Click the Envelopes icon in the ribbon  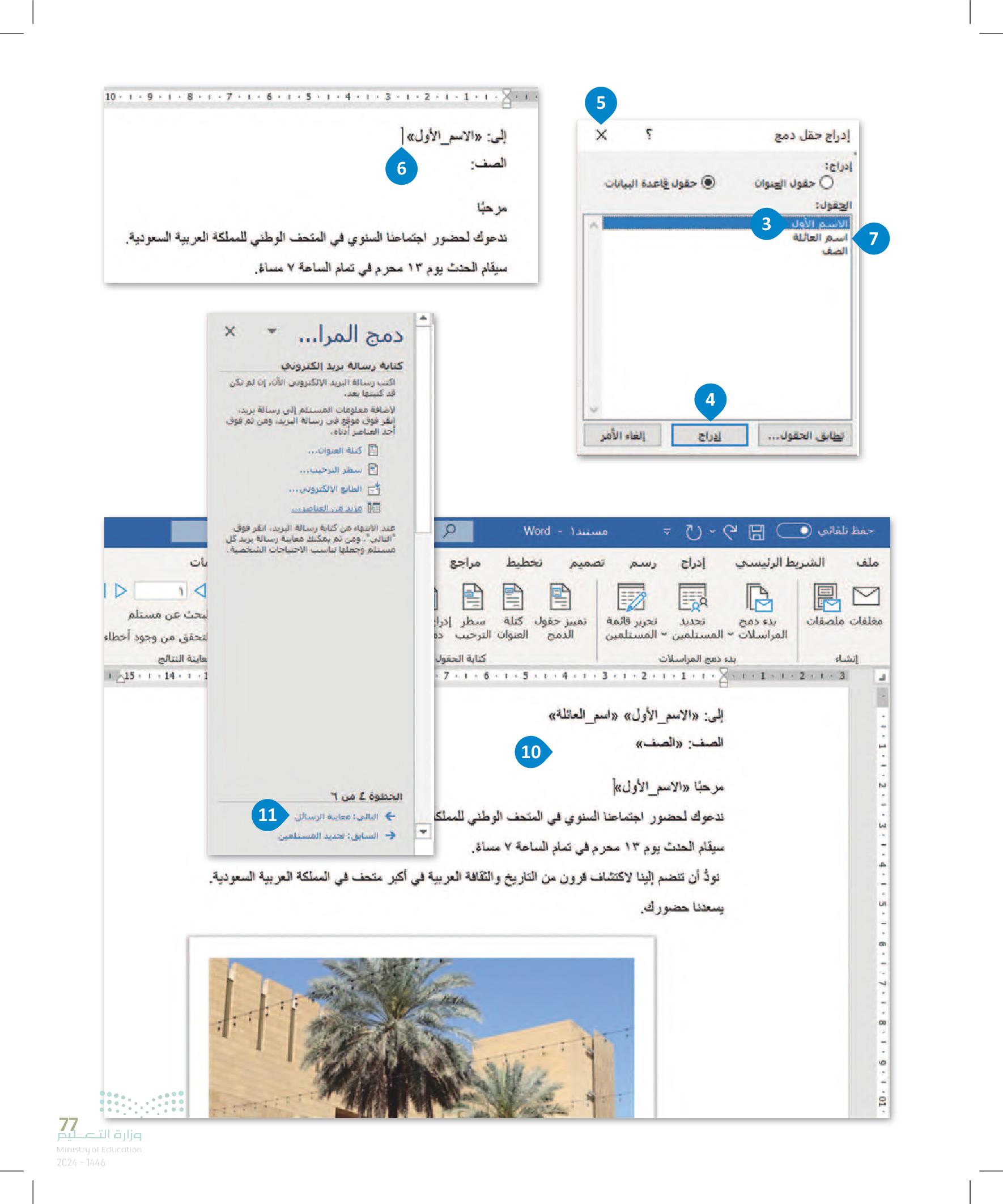pos(865,597)
